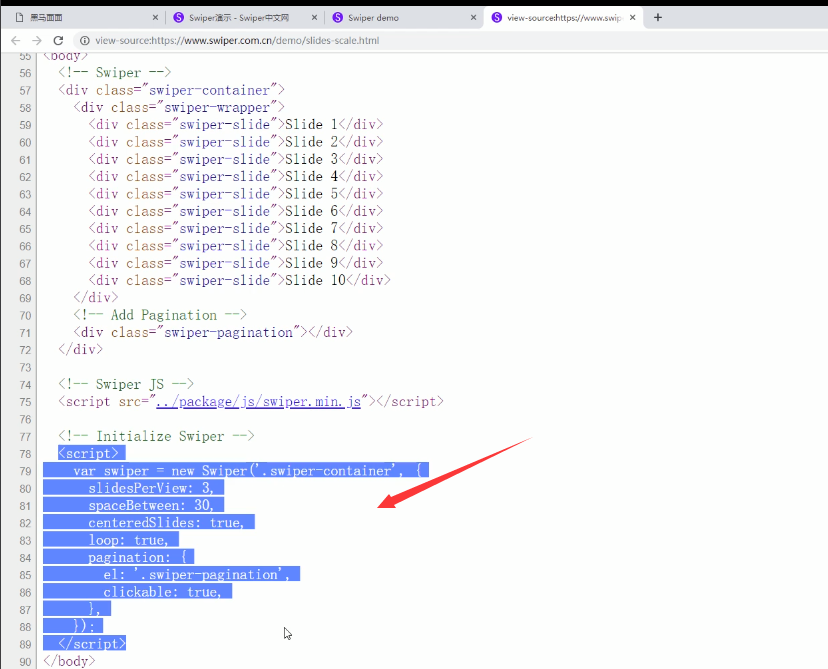Close the Swiper演示 tab
Viewport: 828px width, 669px height.
pyautogui.click(x=314, y=17)
